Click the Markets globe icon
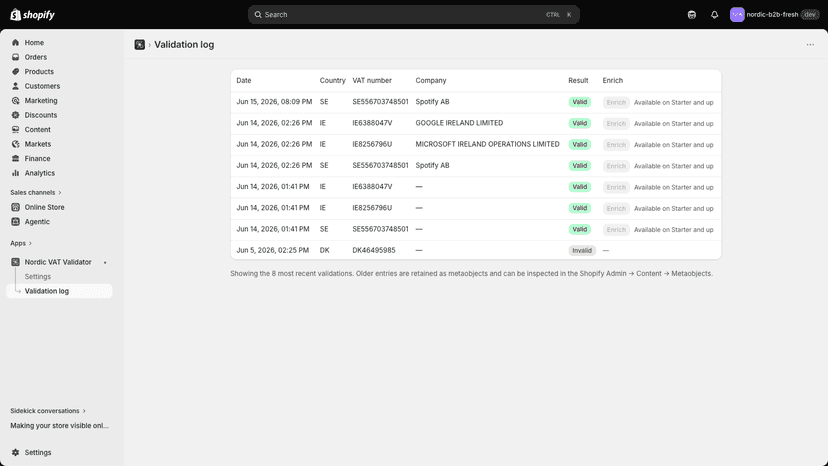 coord(15,144)
